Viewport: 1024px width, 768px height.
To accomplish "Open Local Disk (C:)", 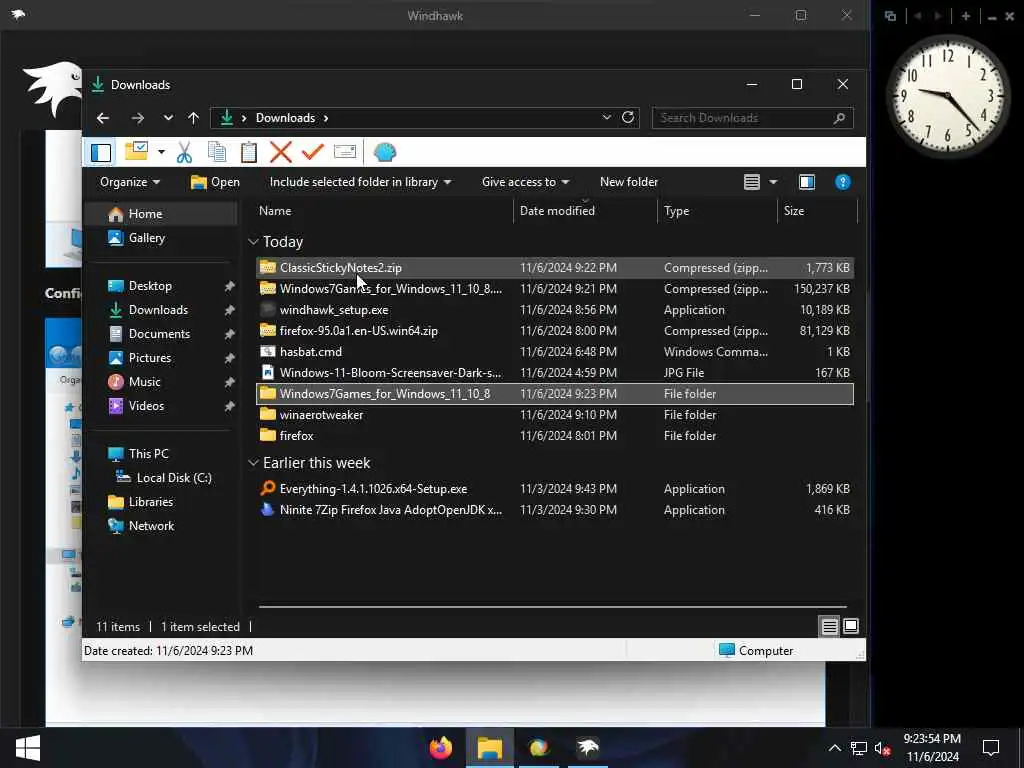I will pos(174,478).
